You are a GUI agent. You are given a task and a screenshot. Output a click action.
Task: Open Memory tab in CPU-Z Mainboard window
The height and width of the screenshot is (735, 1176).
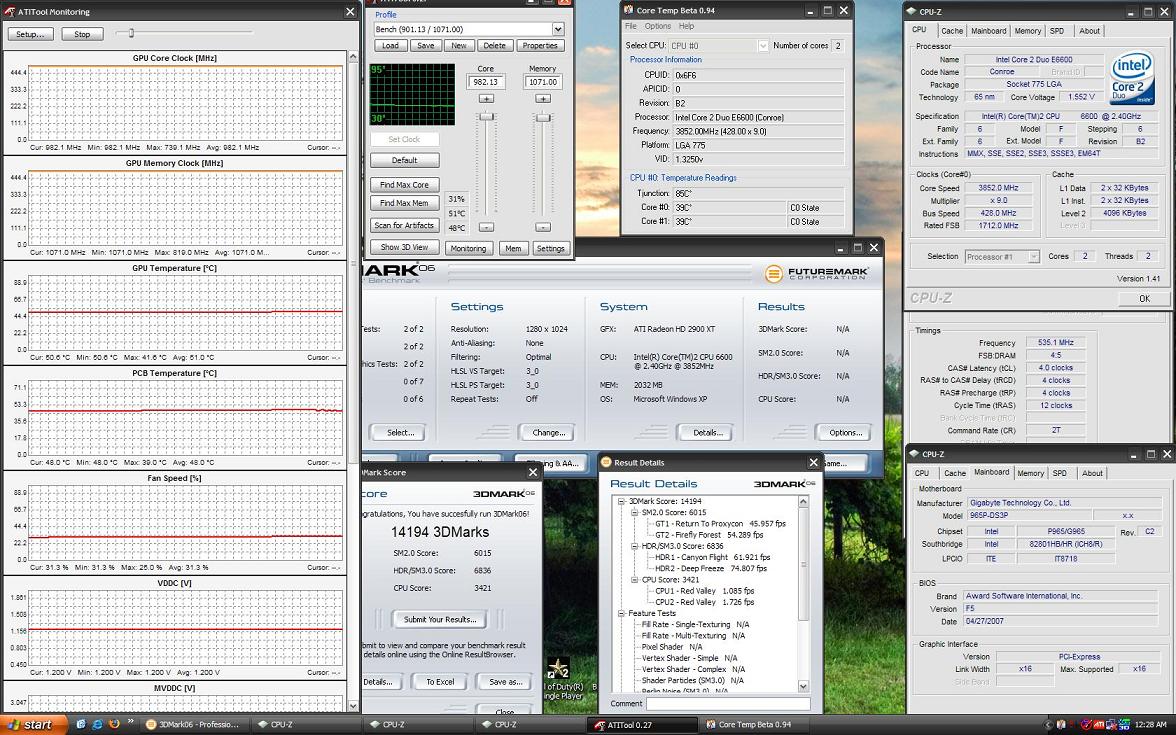1030,473
